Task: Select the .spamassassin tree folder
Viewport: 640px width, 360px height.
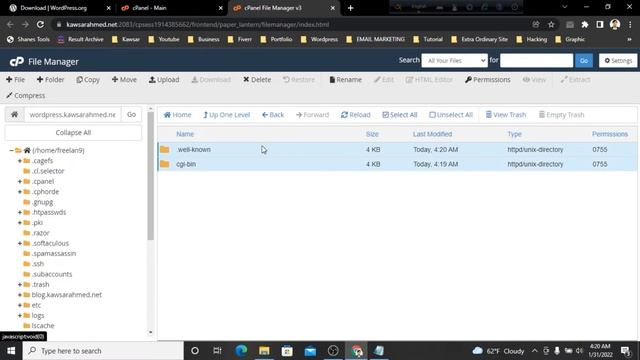Action: (54, 253)
